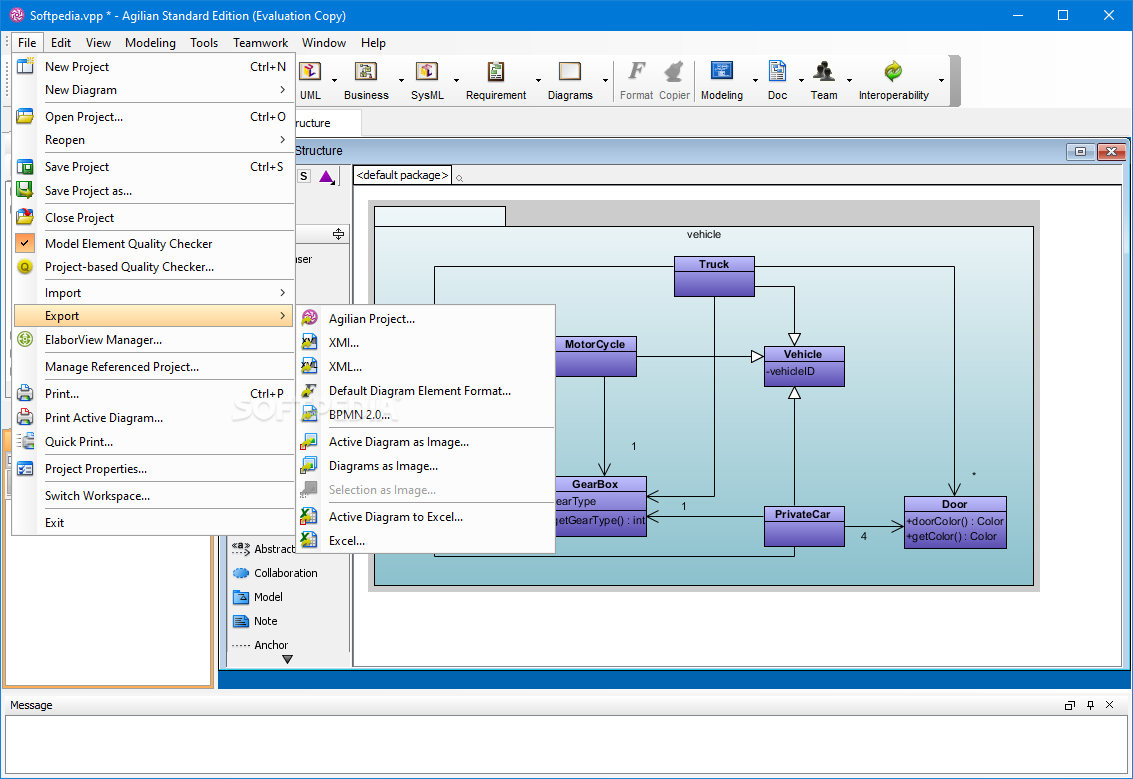Image resolution: width=1133 pixels, height=779 pixels.
Task: Click the Project Properties icon
Action: pyautogui.click(x=25, y=468)
